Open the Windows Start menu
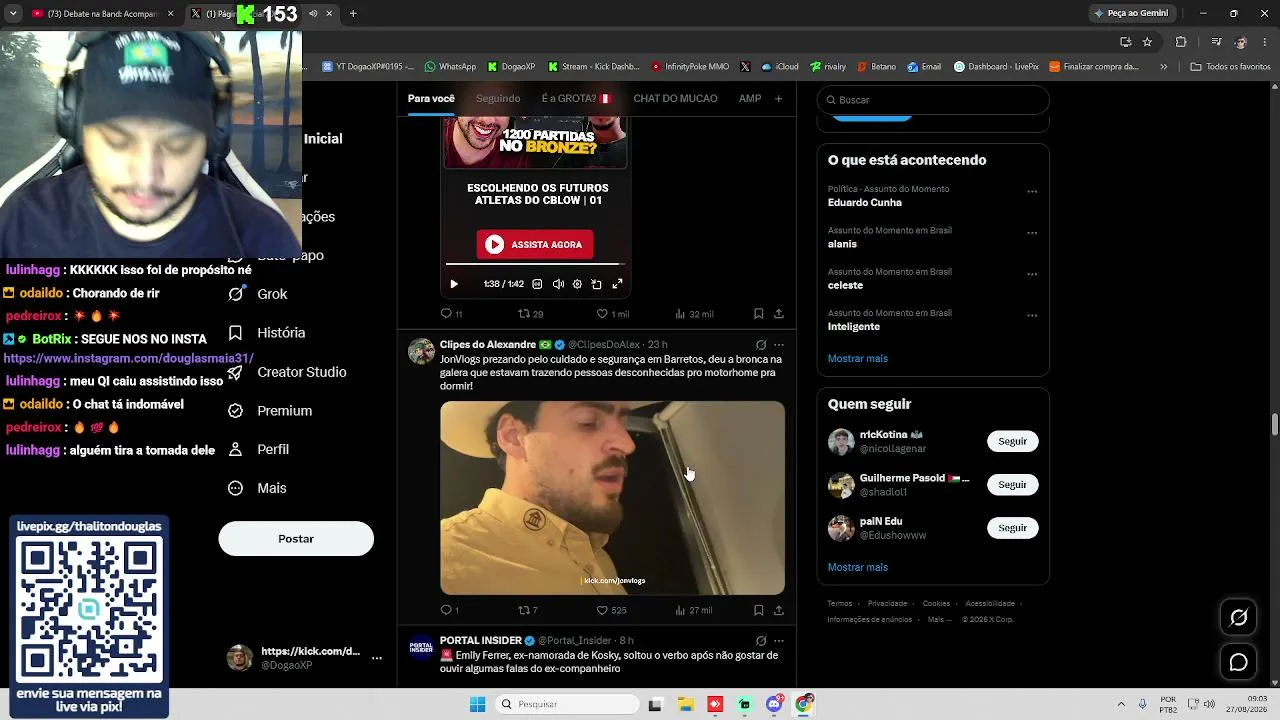Image resolution: width=1280 pixels, height=720 pixels. 478,704
